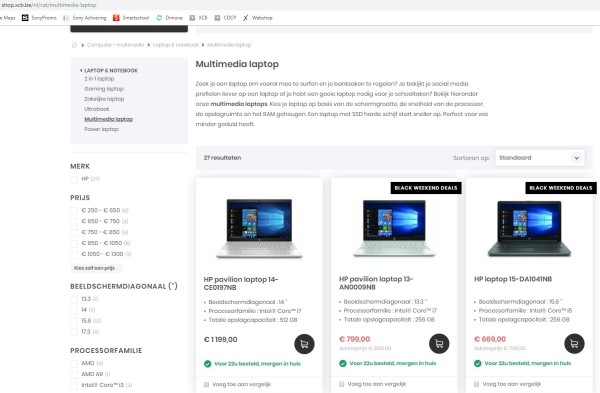This screenshot has height=393, width=600.
Task: Click the € 799,00 price
Action: tap(354, 339)
